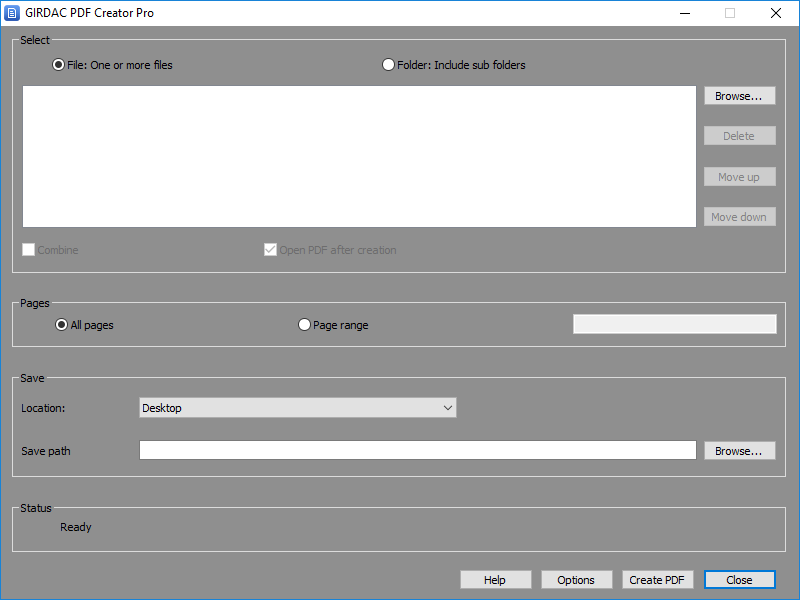Open the Help button
The width and height of the screenshot is (800, 600).
(x=495, y=580)
